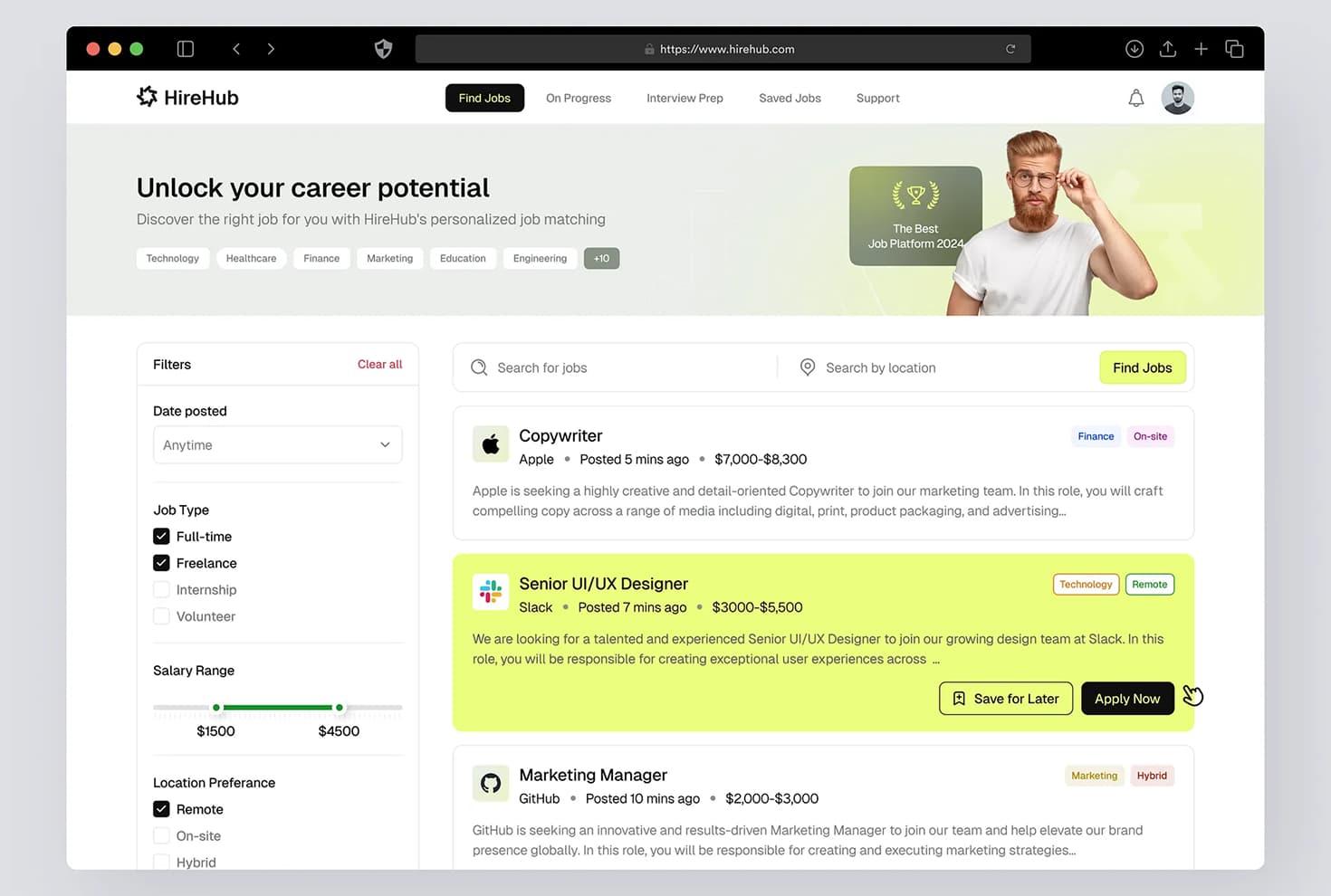Expand the +10 more categories chip
This screenshot has height=896, width=1331.
tap(601, 259)
